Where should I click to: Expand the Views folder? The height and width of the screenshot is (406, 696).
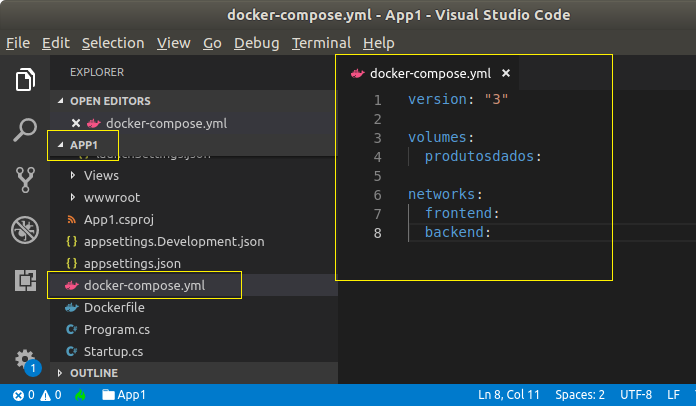point(73,175)
